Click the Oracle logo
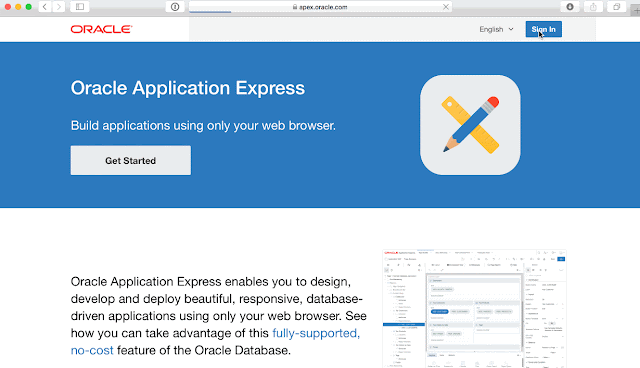 click(x=101, y=29)
